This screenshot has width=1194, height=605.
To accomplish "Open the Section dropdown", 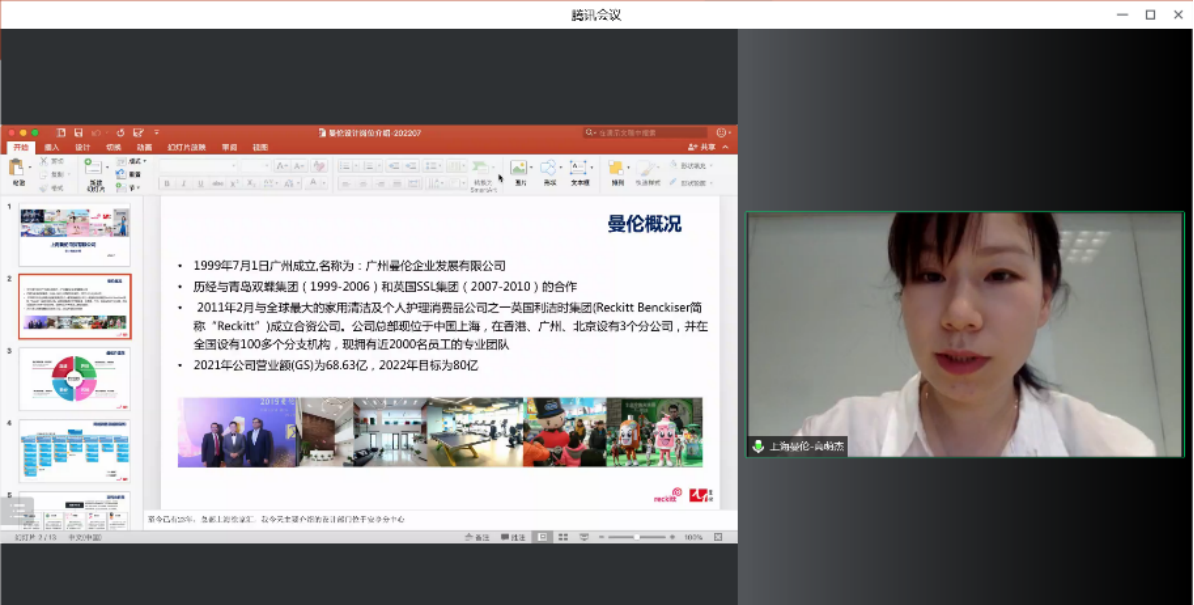I will pos(127,188).
